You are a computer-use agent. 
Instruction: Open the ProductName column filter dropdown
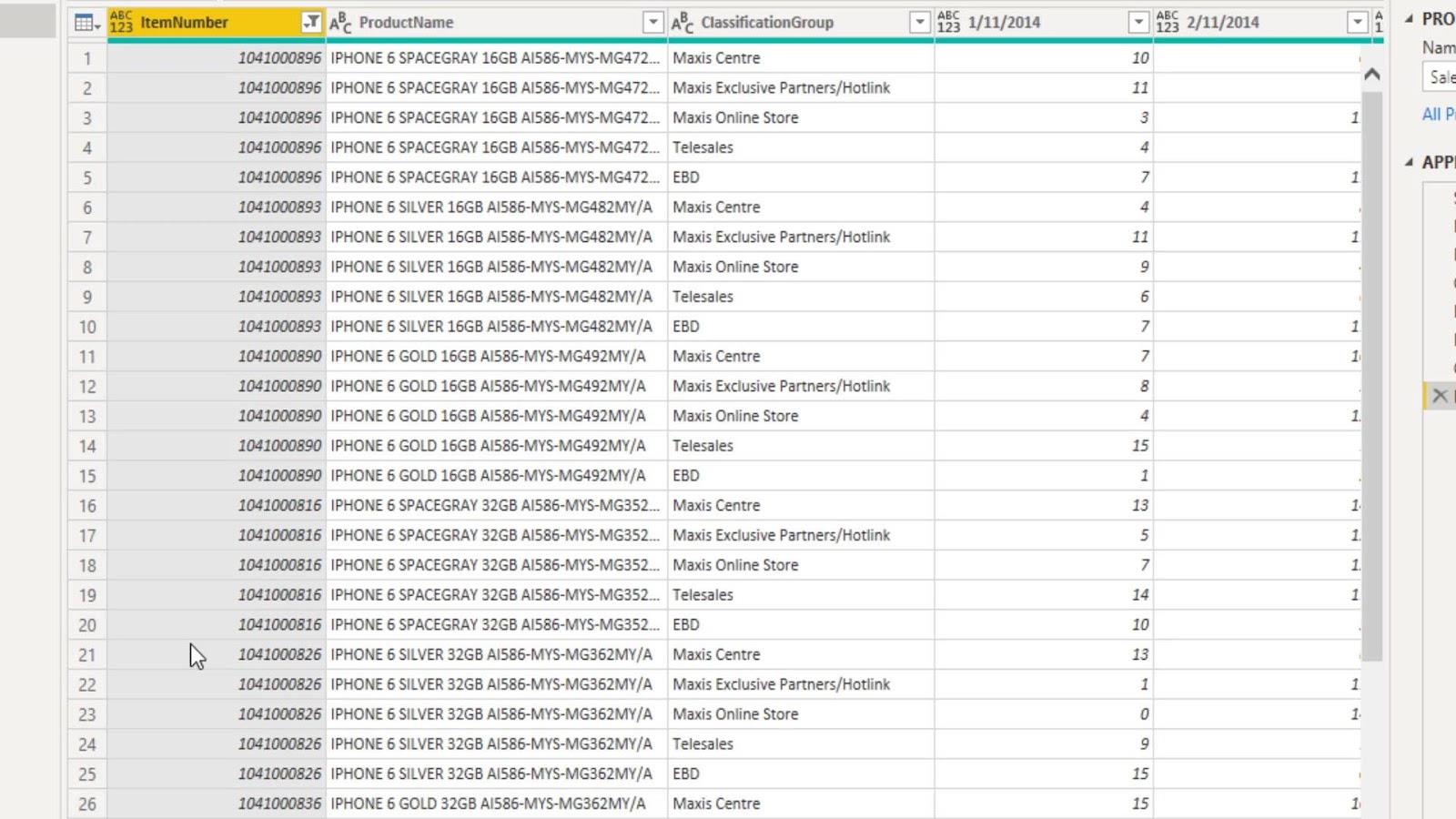pos(652,23)
